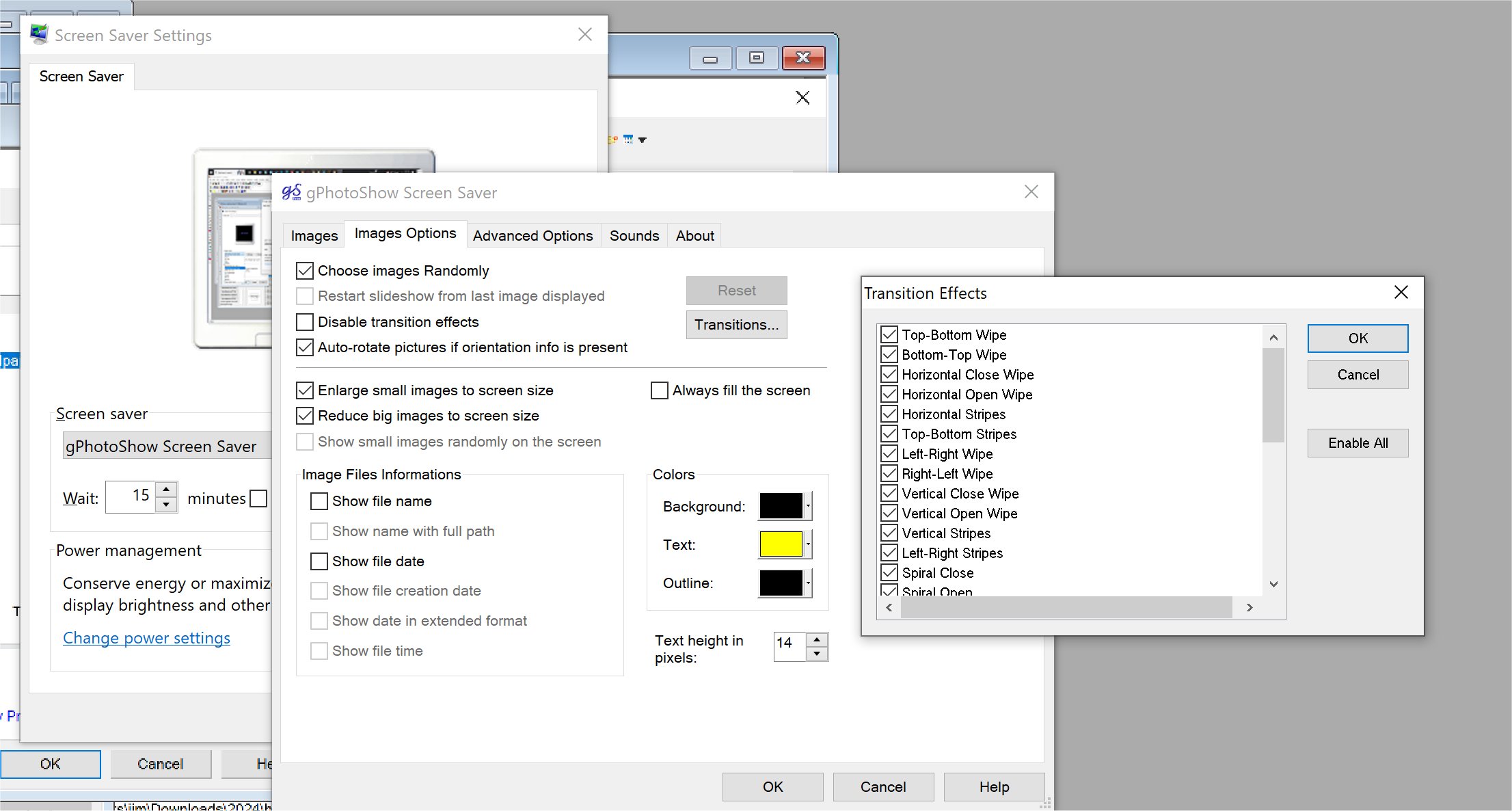Switch to the Advanced Options tab
The image size is (1512, 811).
point(532,235)
